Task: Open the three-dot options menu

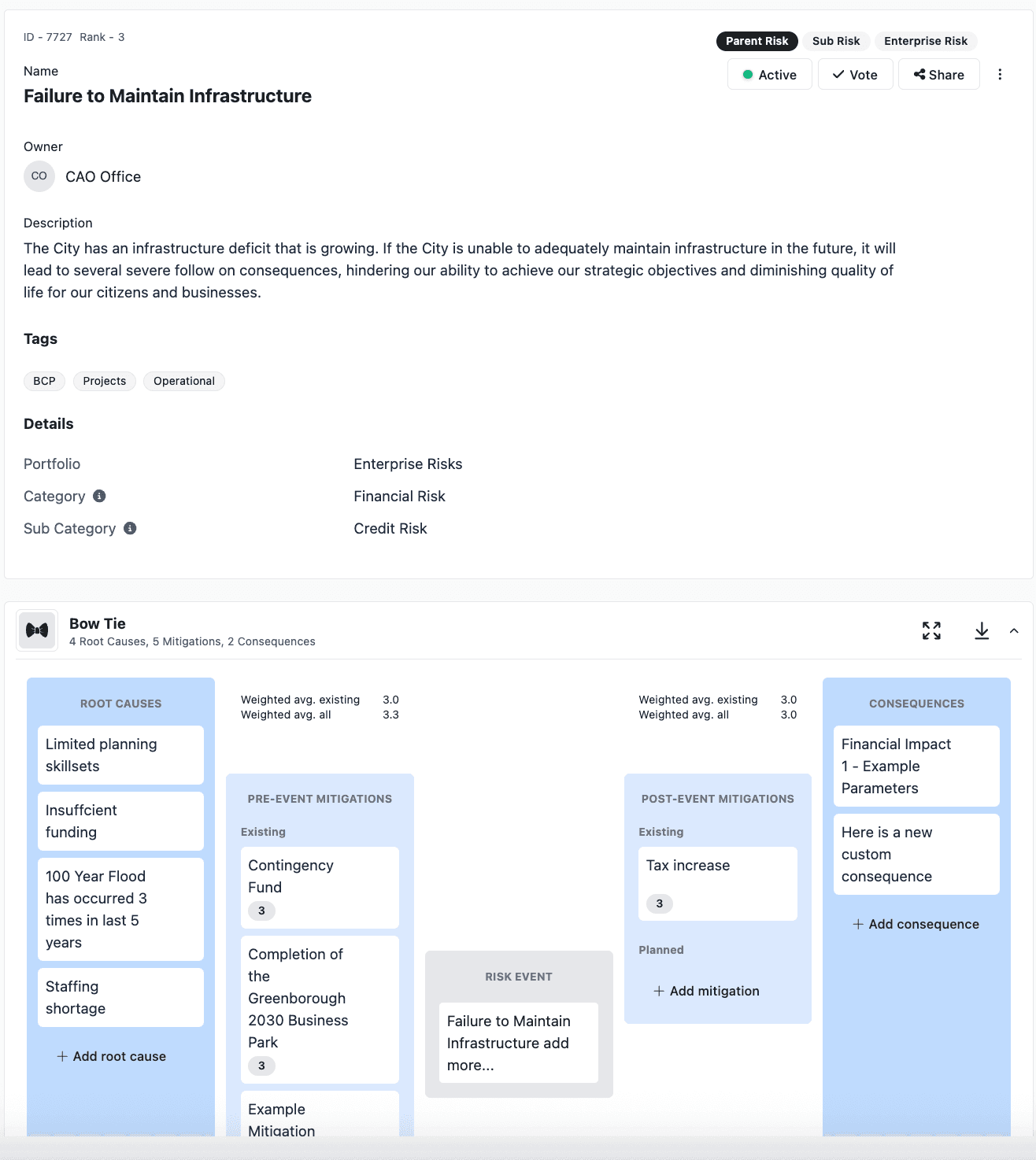Action: [1001, 74]
